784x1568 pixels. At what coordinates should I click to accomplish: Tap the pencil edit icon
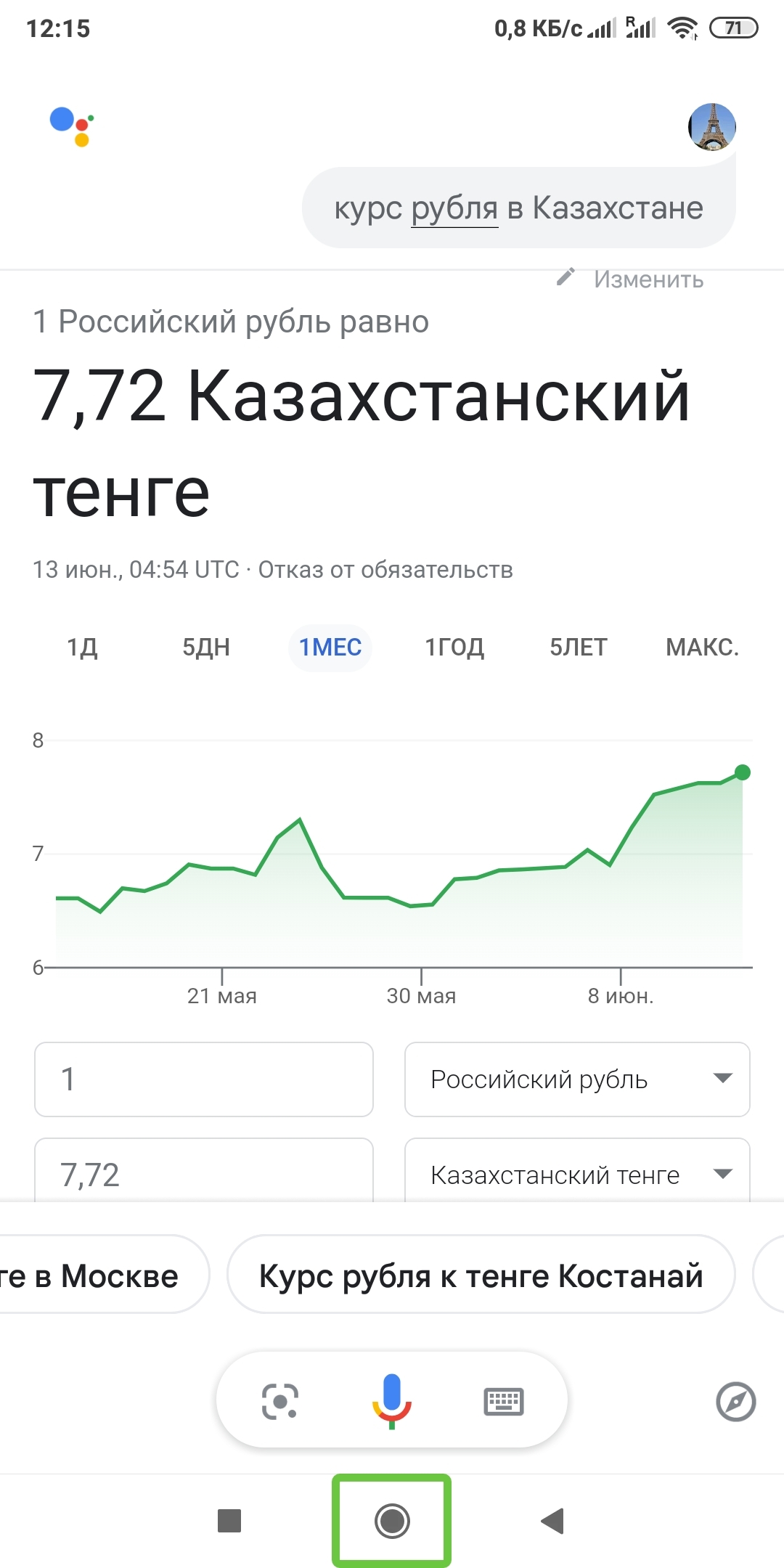click(x=565, y=277)
